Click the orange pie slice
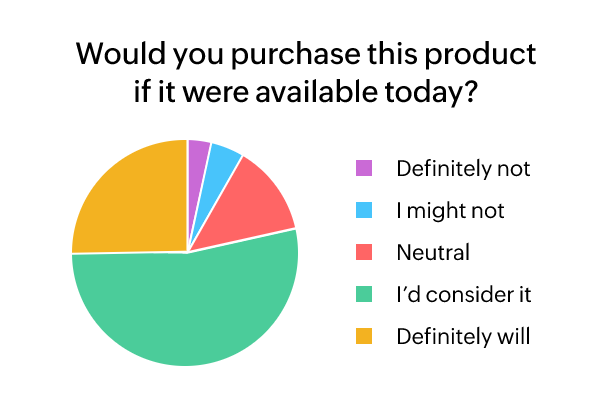This screenshot has width=612, height=404. pyautogui.click(x=130, y=200)
